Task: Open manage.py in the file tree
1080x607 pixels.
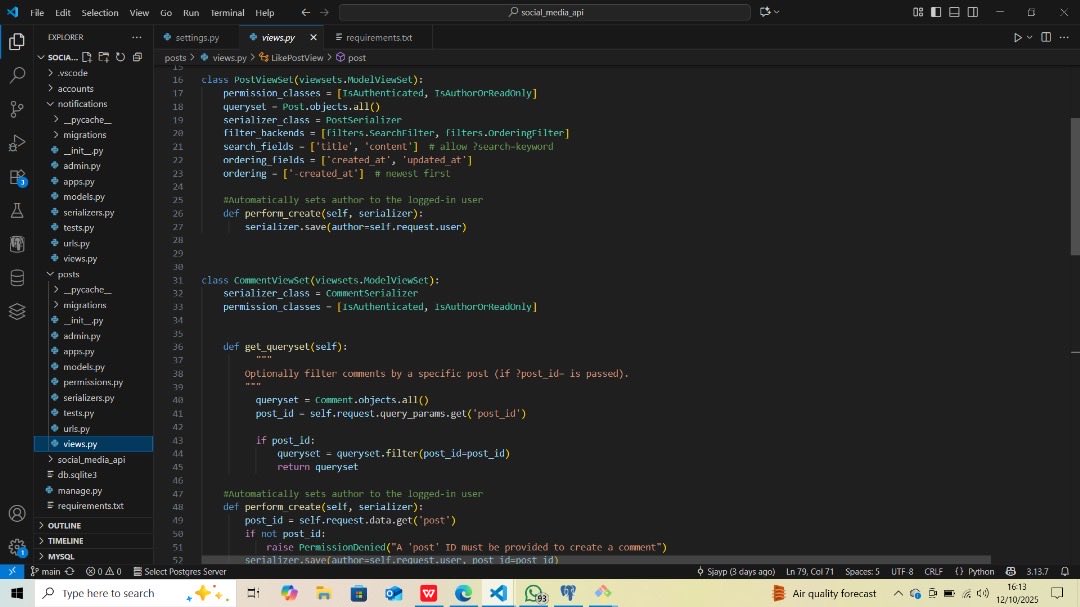Action: point(79,491)
